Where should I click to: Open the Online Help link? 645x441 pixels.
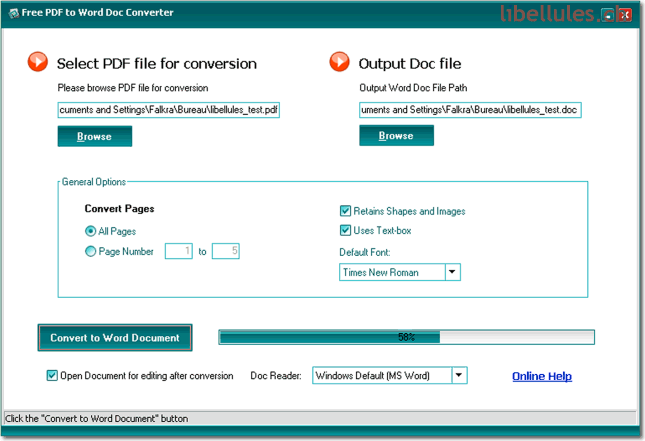coord(542,376)
